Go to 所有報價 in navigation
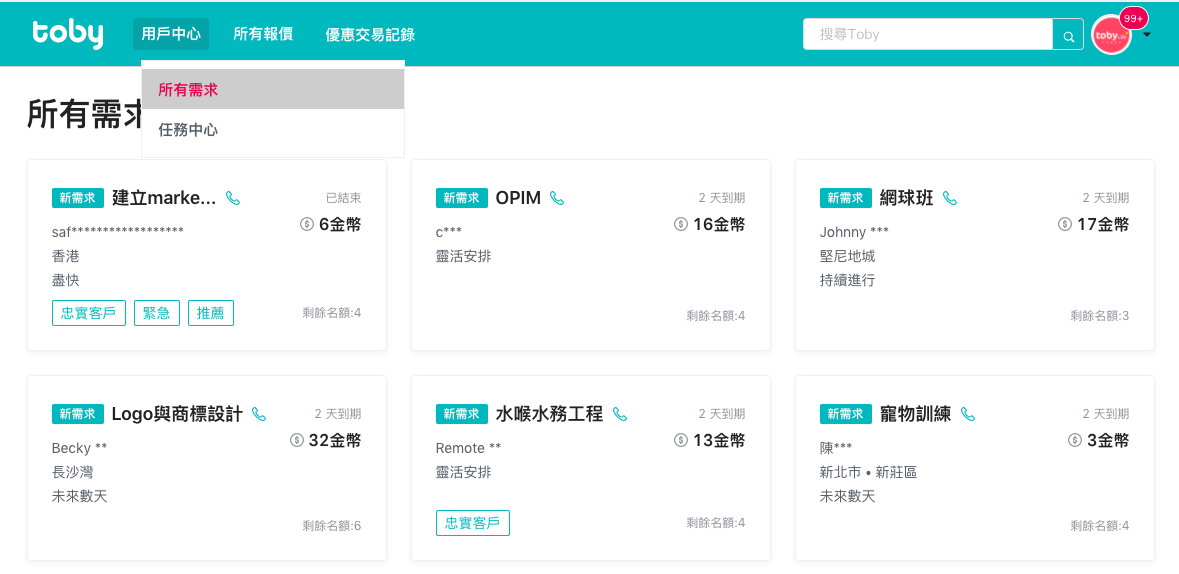The height and width of the screenshot is (574, 1179). coord(263,34)
